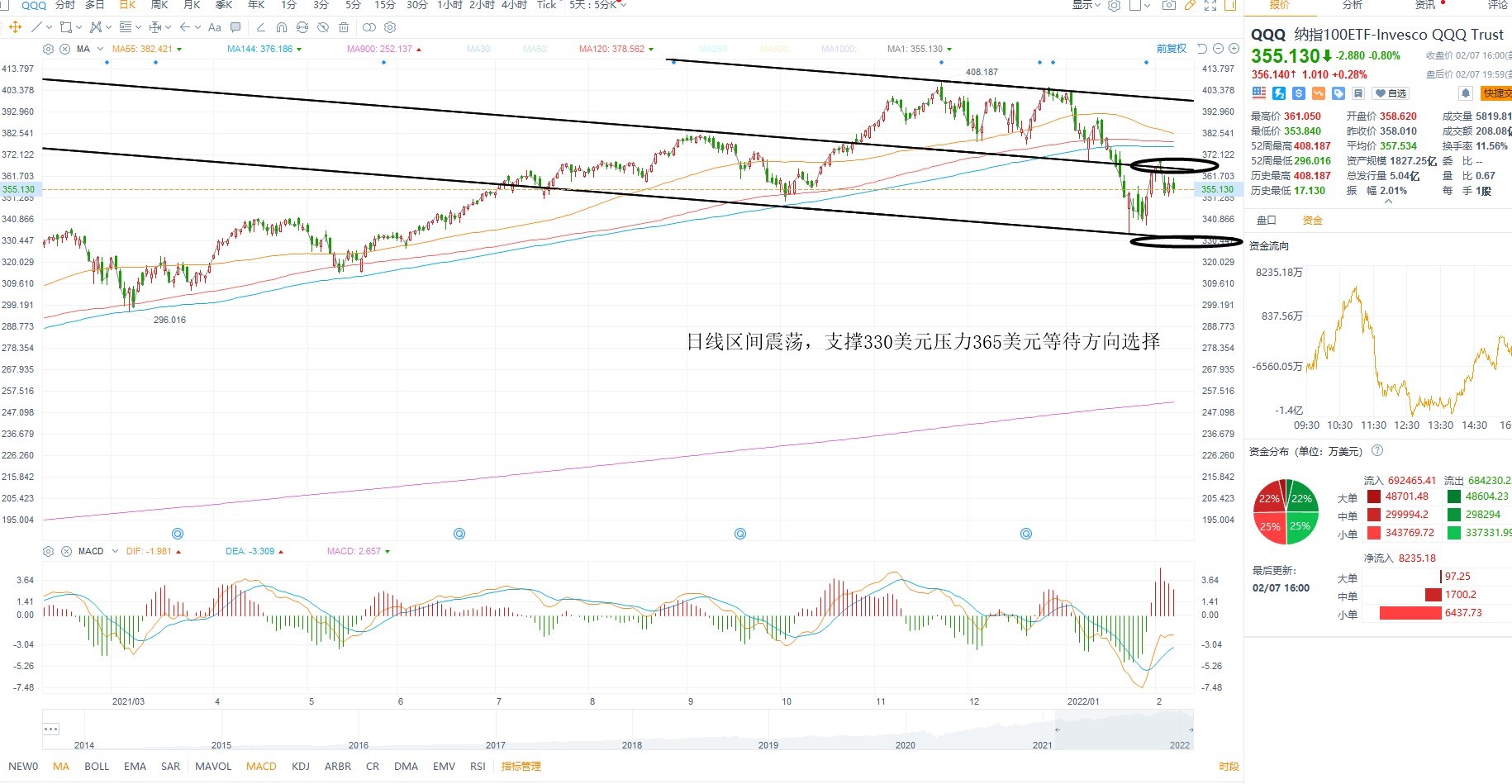The image size is (1512, 784).
Task: Close the MACD indicator panel
Action: 66,551
